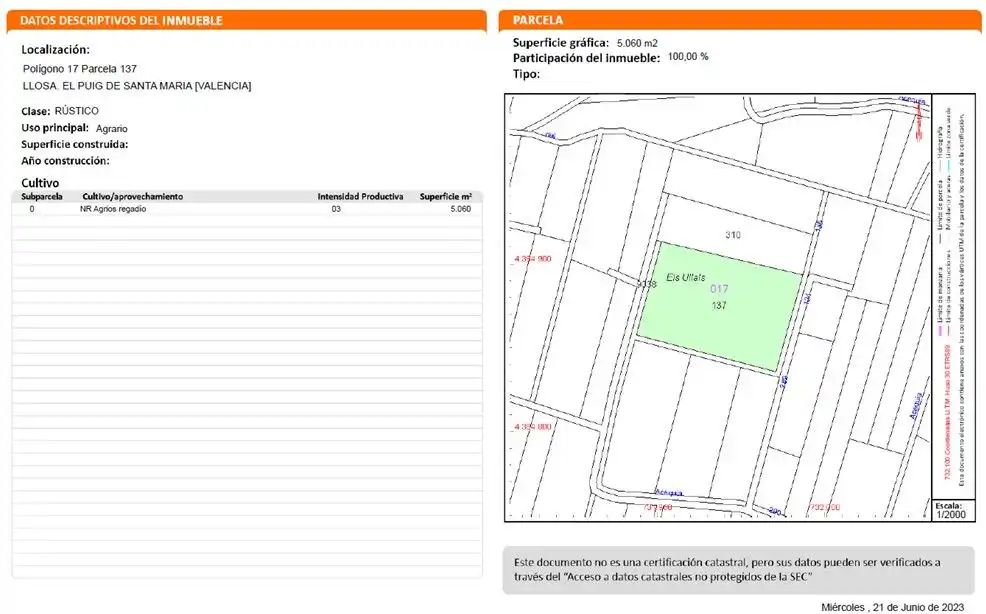Click the Clase RÚSTICO value
This screenshot has height=614, width=986.
(x=77, y=111)
